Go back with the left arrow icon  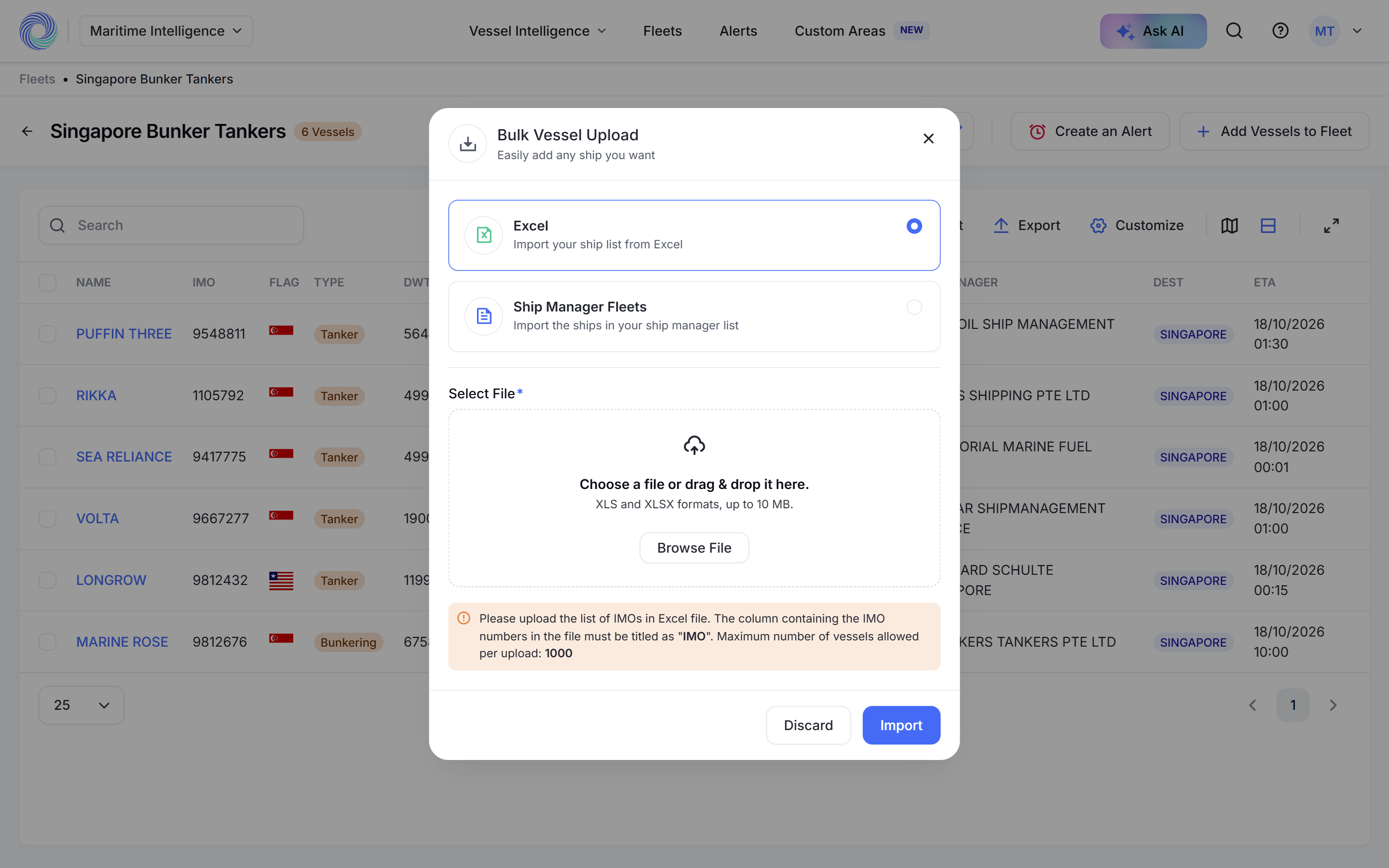pyautogui.click(x=27, y=132)
